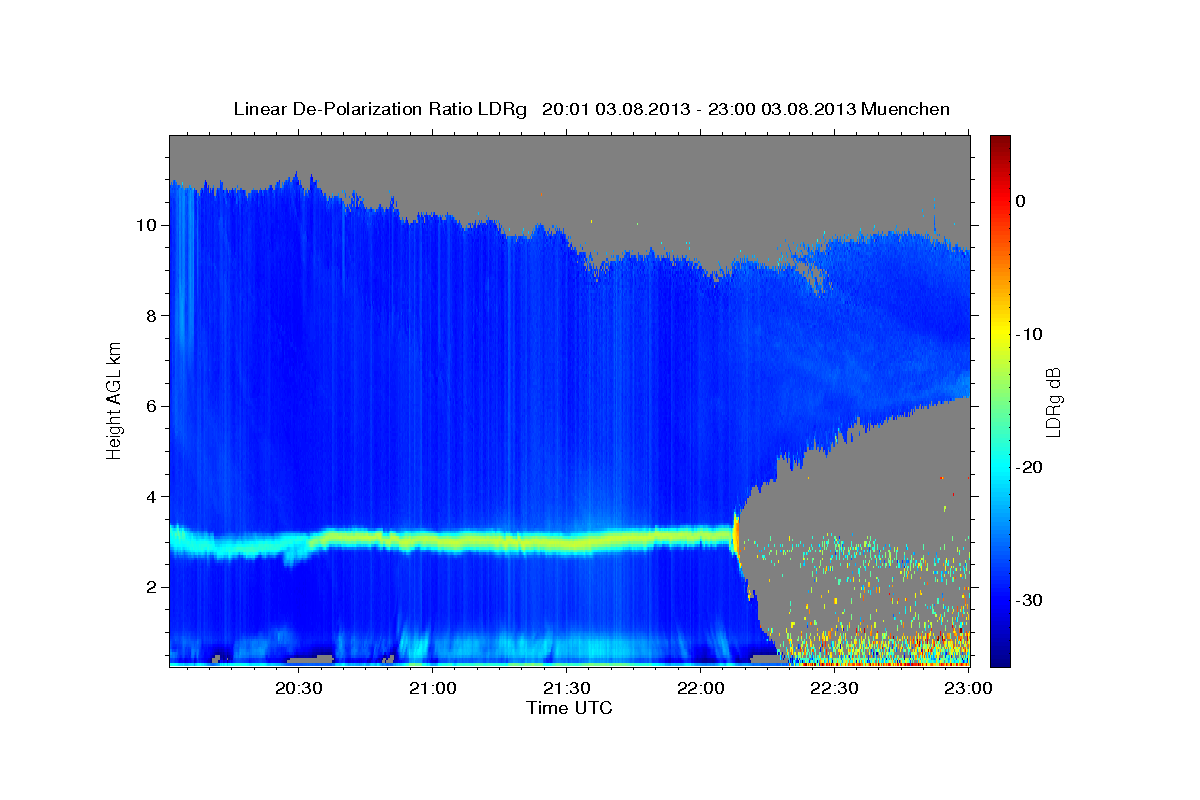
Task: Click the plot title 'Linear De-Polarization Ratio LDRg'
Action: [x=380, y=109]
